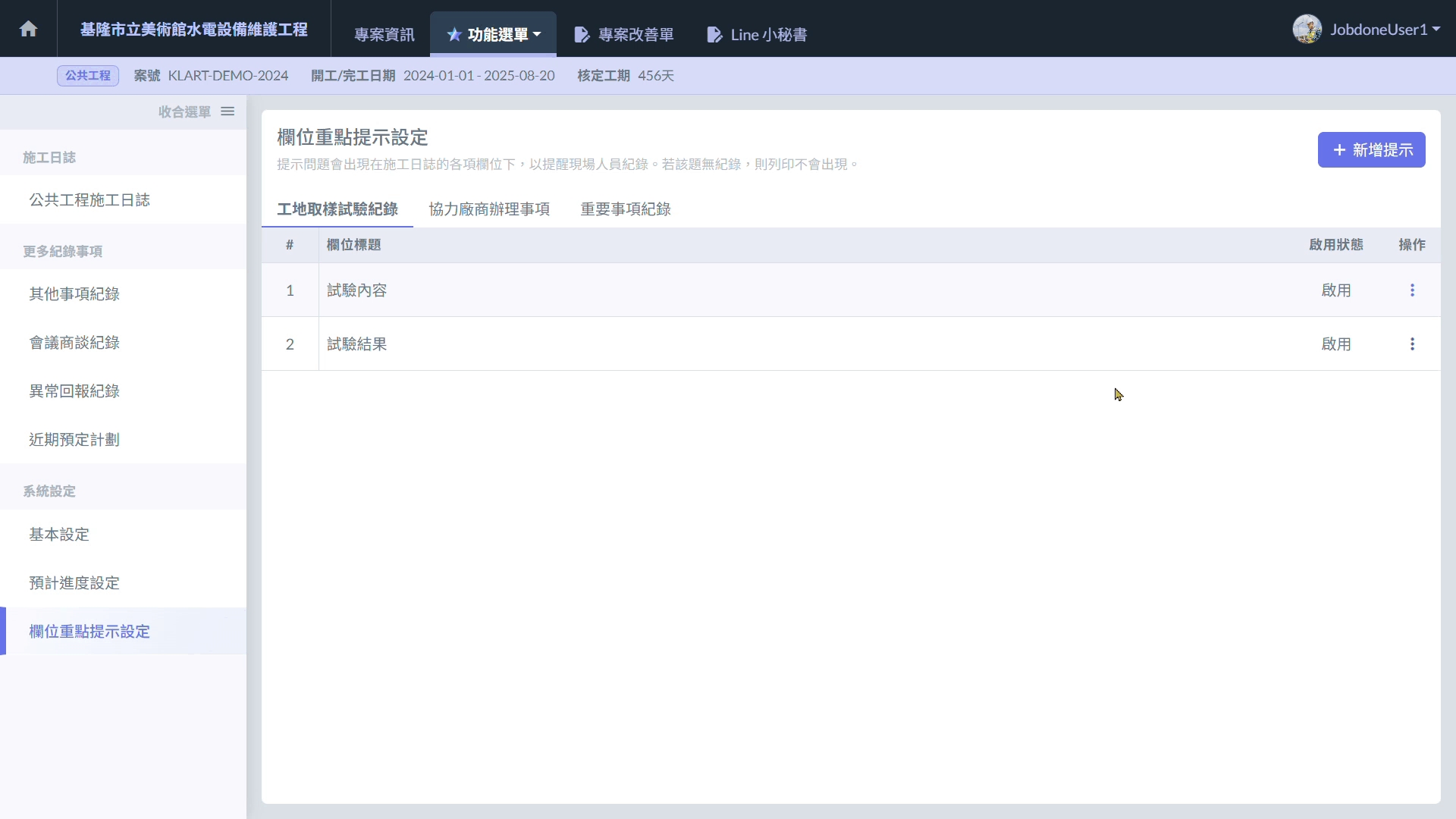Switch to the 重要事項紀錄 tab
This screenshot has width=1456, height=819.
(x=626, y=209)
